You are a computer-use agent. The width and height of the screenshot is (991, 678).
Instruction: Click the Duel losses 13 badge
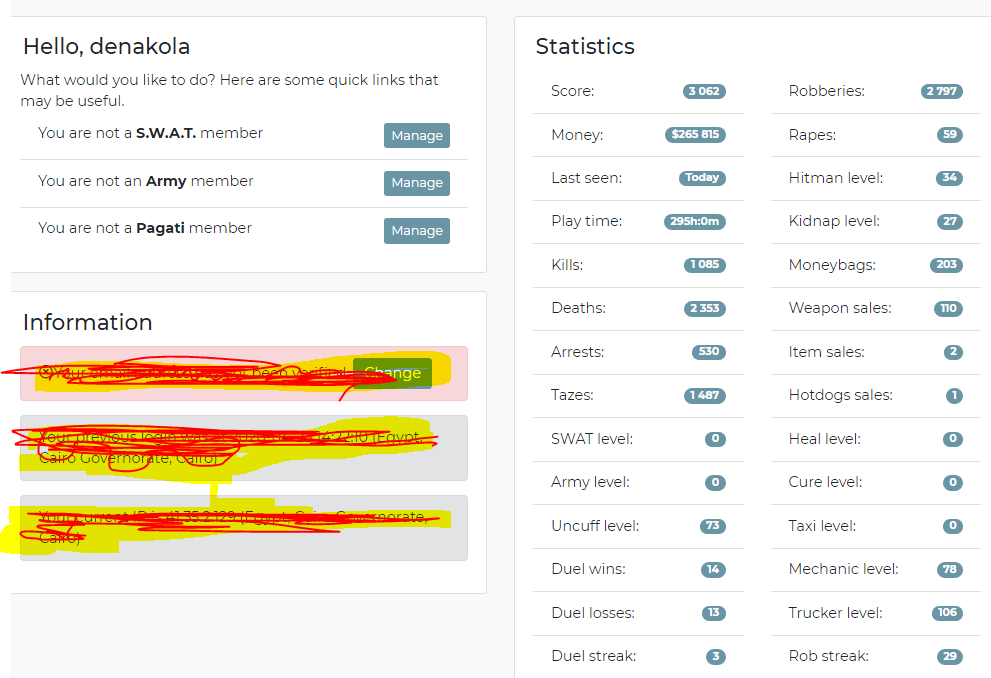click(x=714, y=612)
